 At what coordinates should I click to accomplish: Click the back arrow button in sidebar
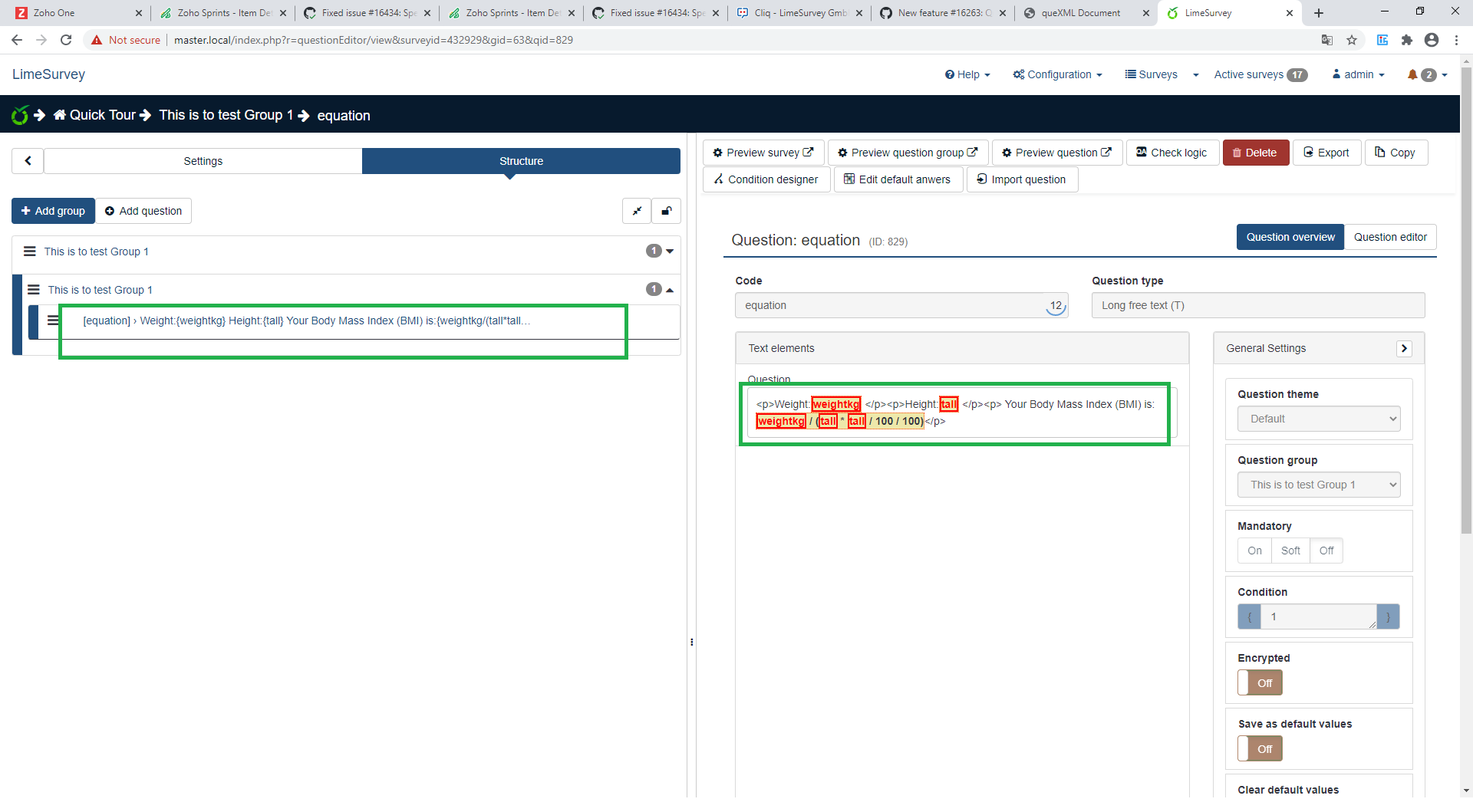point(28,161)
